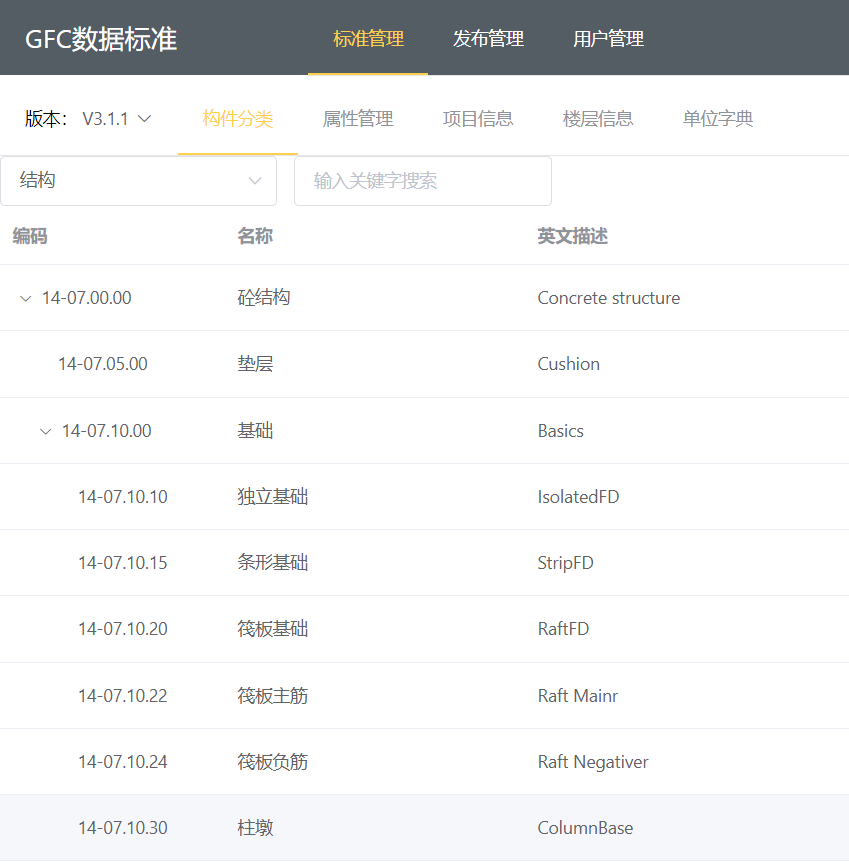Viewport: 849px width, 867px height.
Task: Switch to the 楼层信息 tab
Action: coord(598,118)
